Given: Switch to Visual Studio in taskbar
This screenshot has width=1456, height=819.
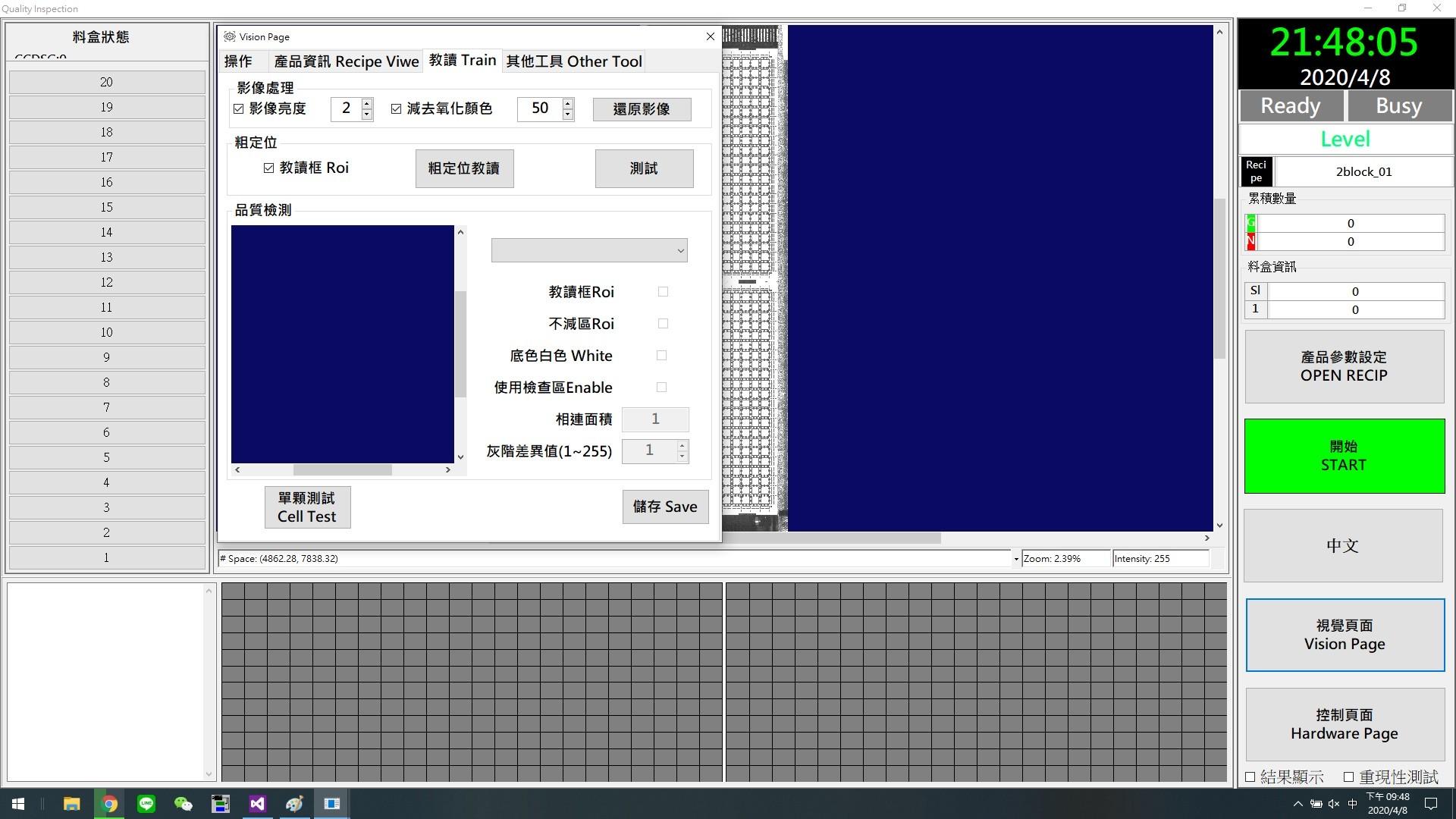Looking at the screenshot, I should click(x=257, y=804).
